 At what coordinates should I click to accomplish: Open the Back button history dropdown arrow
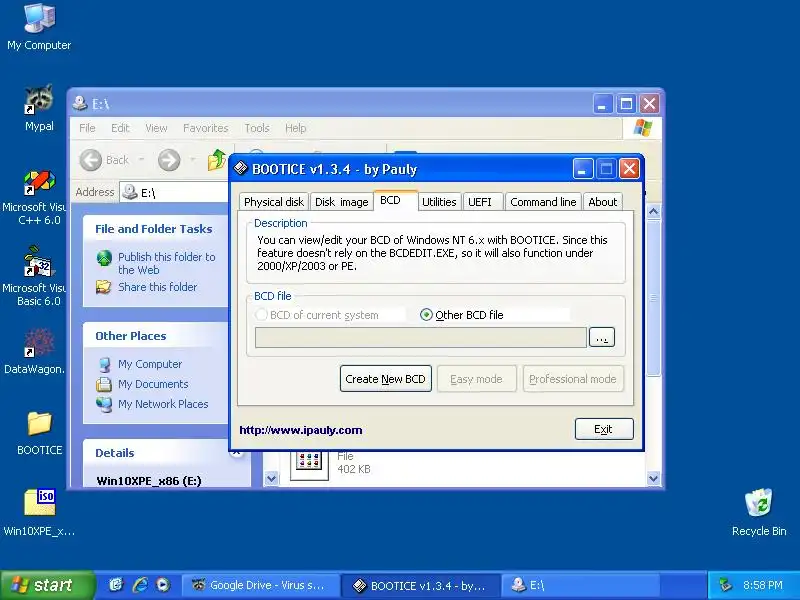click(x=141, y=160)
